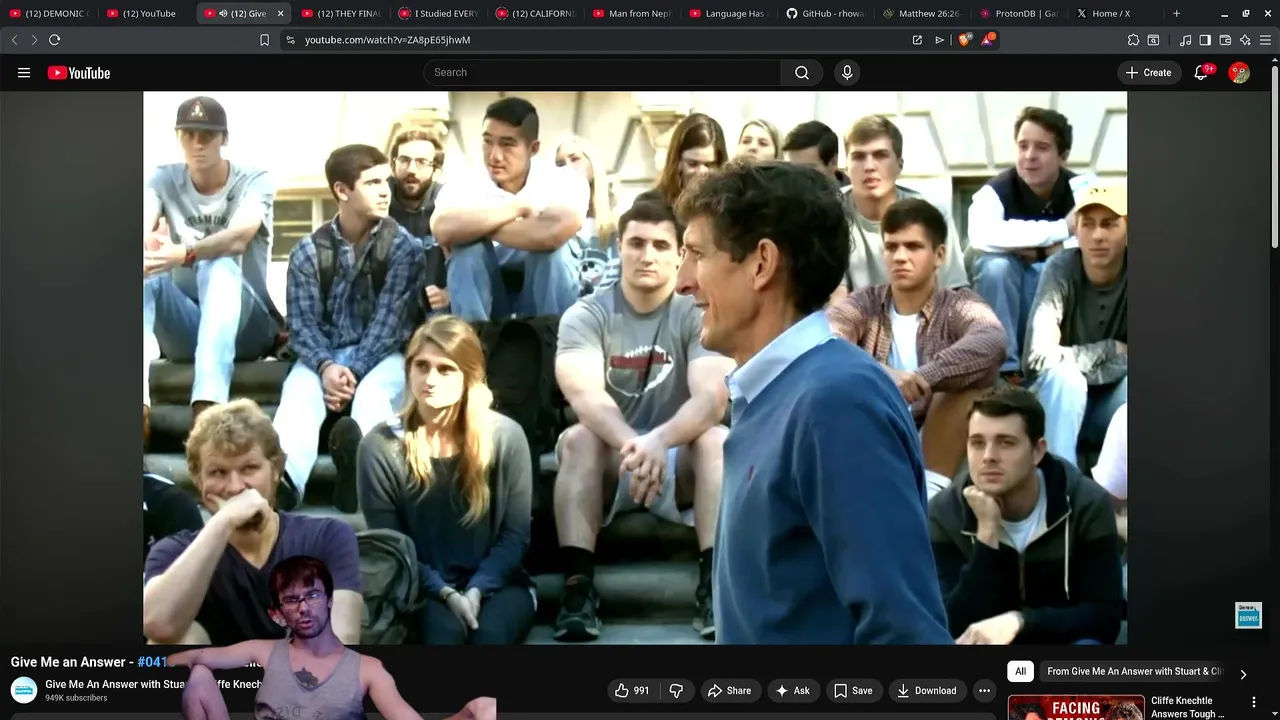This screenshot has width=1280, height=720.
Task: Open a new browser tab
Action: pyautogui.click(x=1176, y=14)
